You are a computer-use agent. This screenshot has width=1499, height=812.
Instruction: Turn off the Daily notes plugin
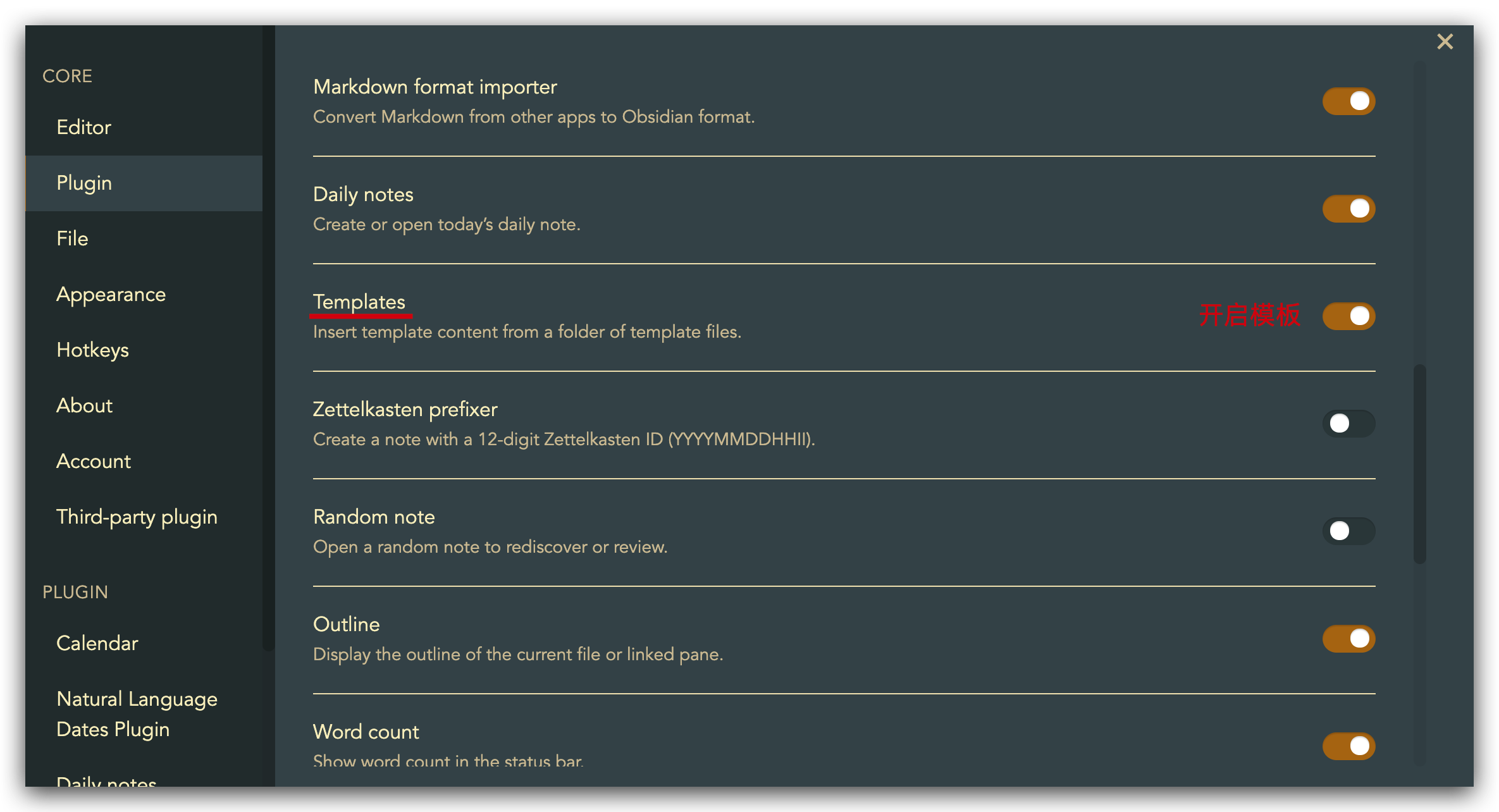click(1348, 209)
